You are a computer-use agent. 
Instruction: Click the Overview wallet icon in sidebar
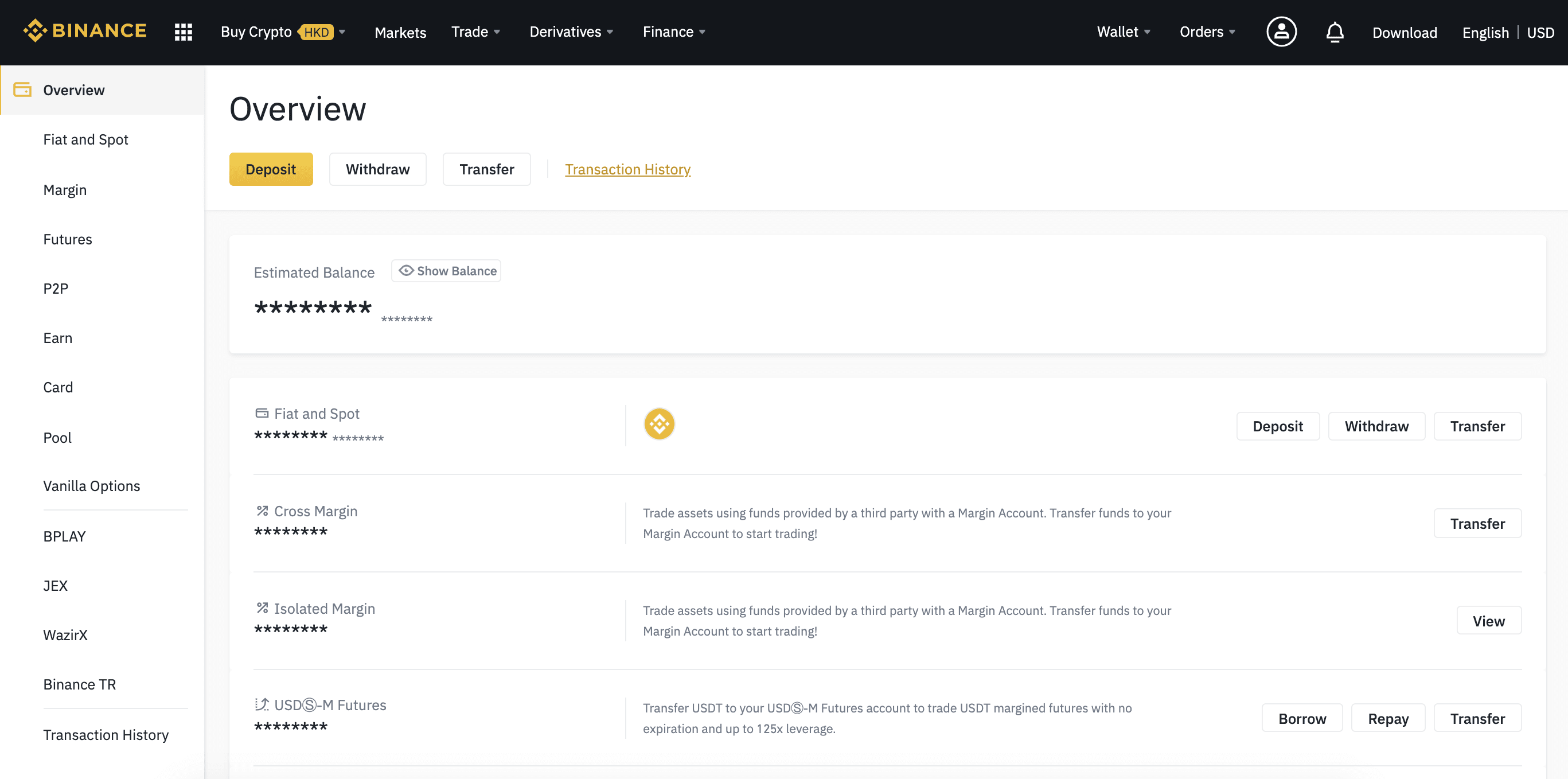pos(22,89)
